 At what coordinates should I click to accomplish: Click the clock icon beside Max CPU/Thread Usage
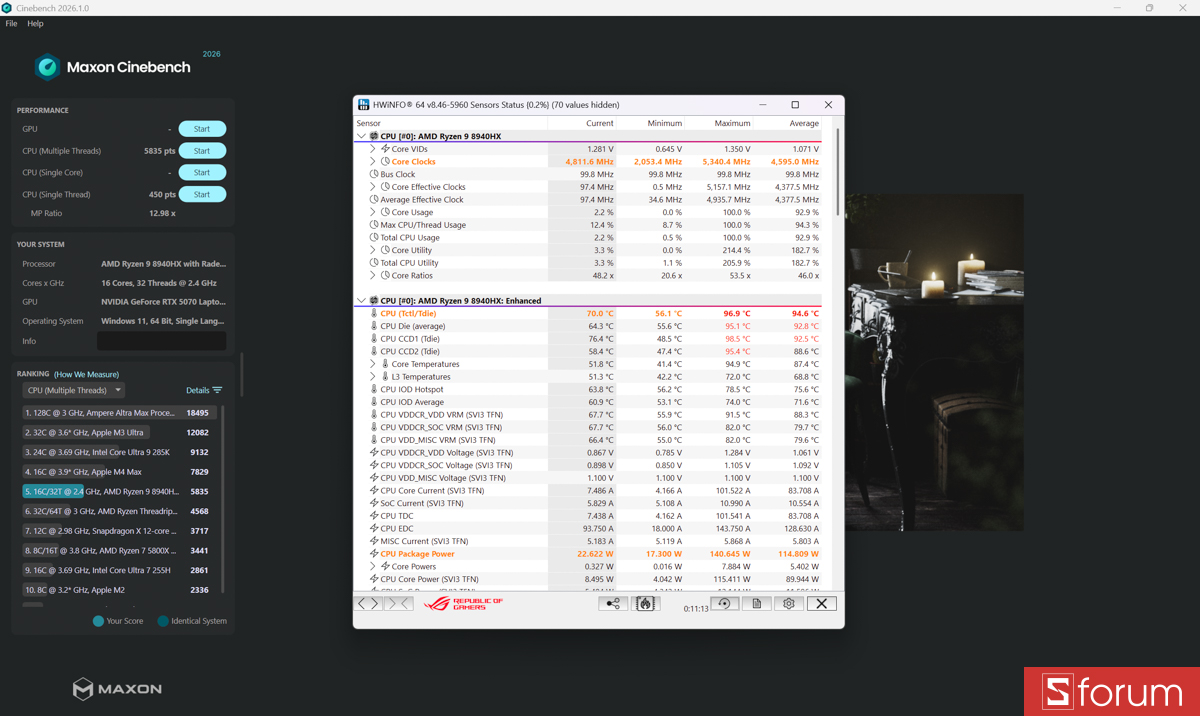click(x=374, y=225)
